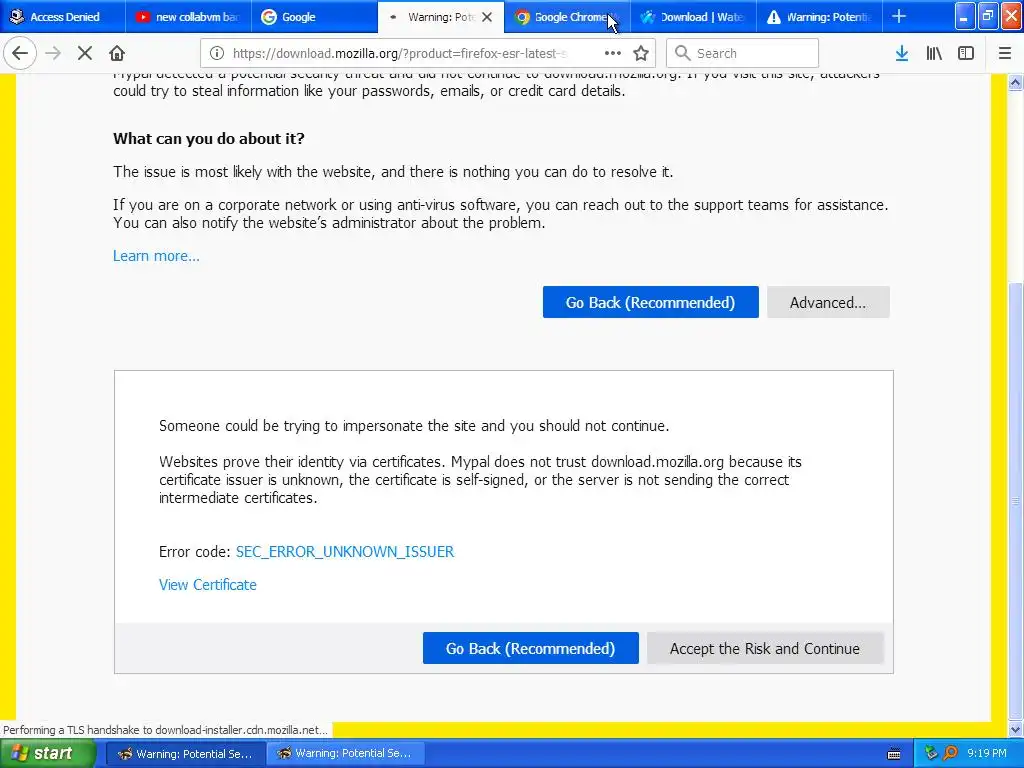Click the keyboard icon in taskbar

click(894, 754)
